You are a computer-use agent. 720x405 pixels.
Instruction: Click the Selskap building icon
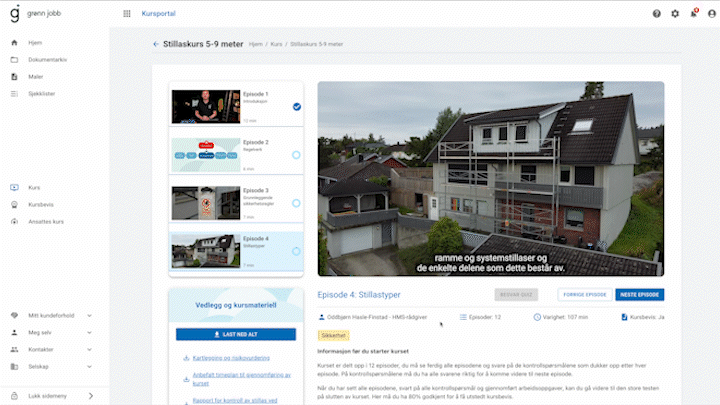click(x=14, y=366)
